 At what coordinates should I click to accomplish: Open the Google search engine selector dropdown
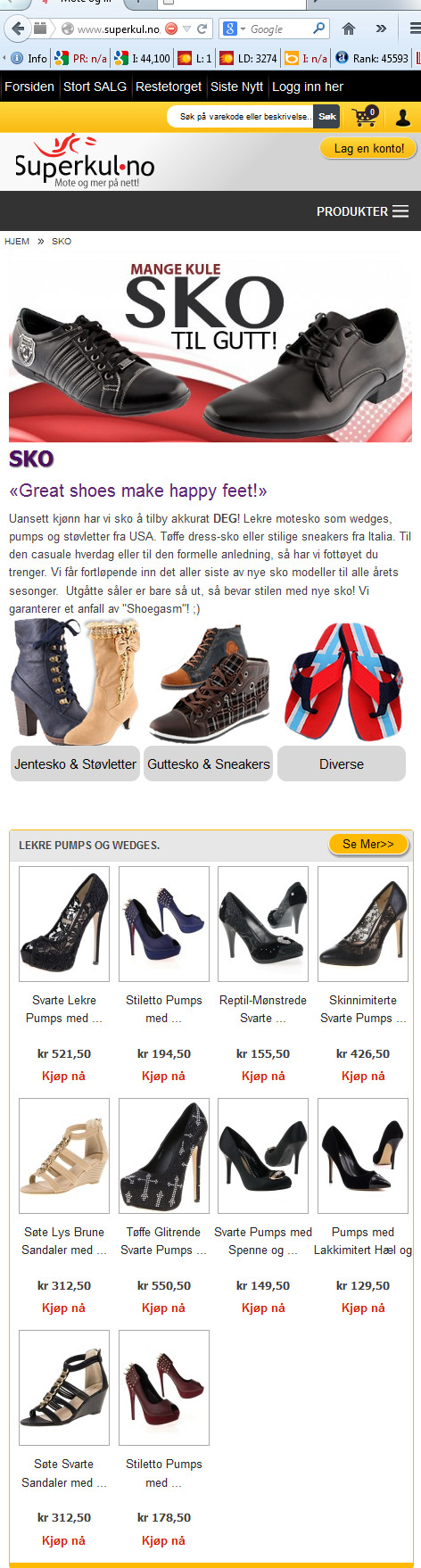(x=234, y=29)
